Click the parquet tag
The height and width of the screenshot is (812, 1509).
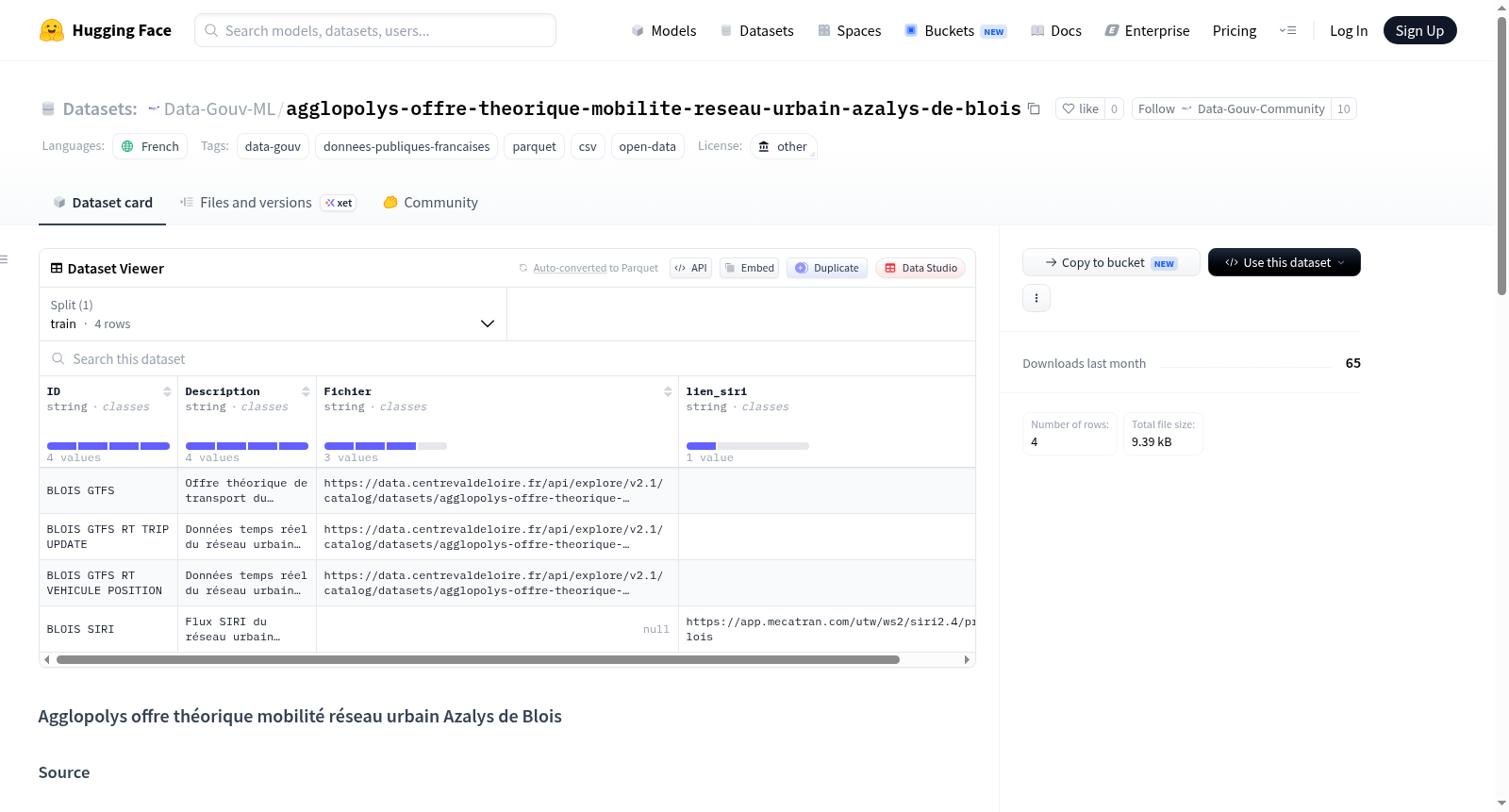tap(535, 146)
